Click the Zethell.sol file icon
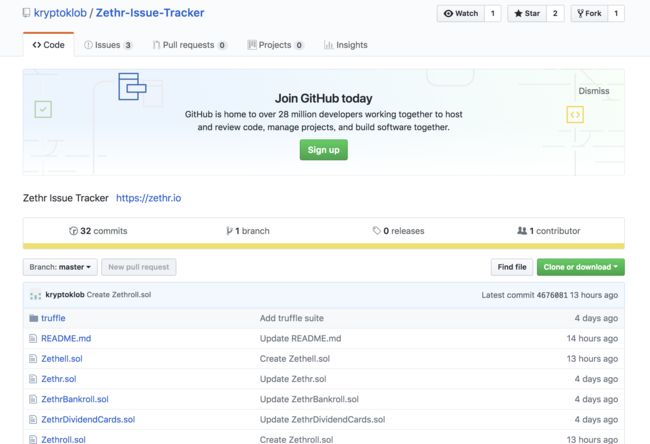 [33, 359]
